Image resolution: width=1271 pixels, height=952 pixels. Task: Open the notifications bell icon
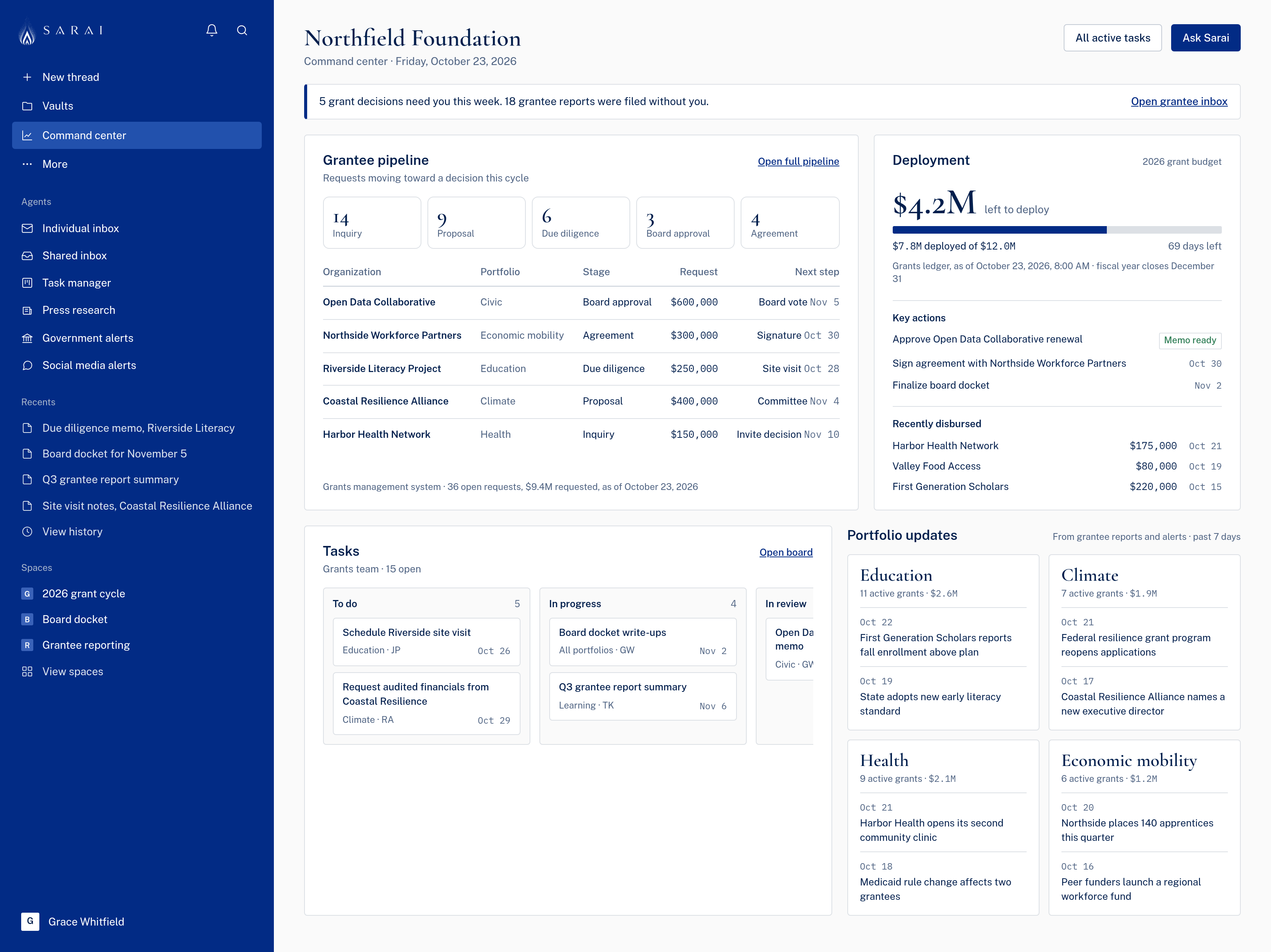pyautogui.click(x=211, y=30)
